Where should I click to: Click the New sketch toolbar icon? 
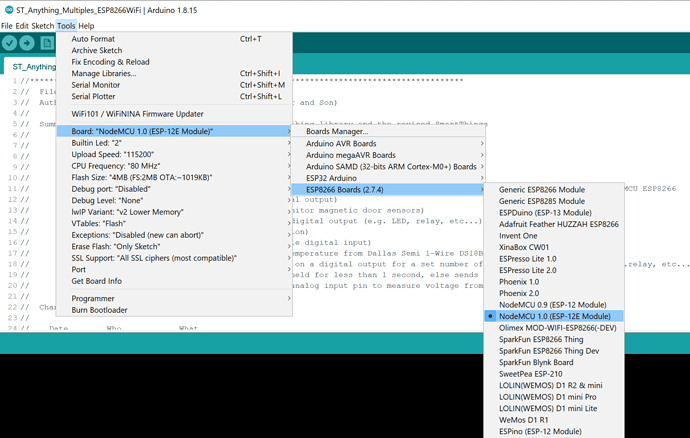pyautogui.click(x=47, y=43)
